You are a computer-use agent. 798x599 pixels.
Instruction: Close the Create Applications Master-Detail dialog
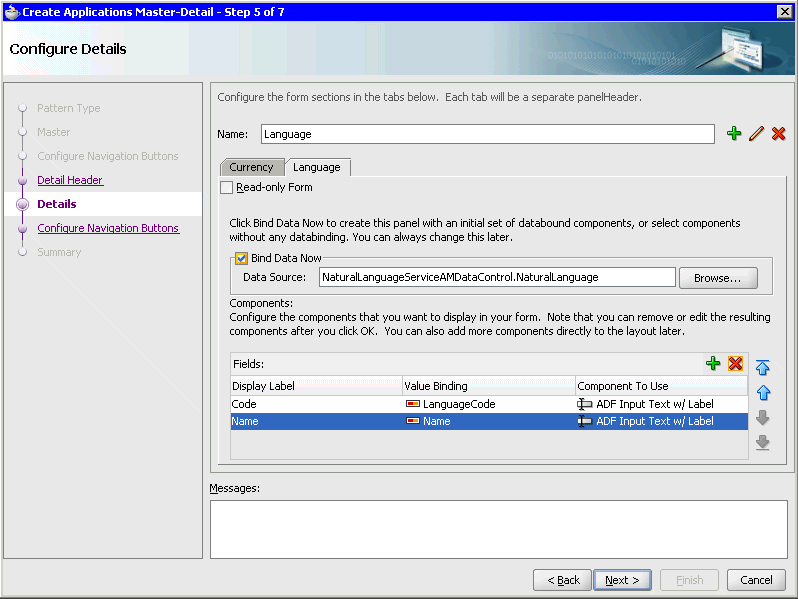[784, 11]
